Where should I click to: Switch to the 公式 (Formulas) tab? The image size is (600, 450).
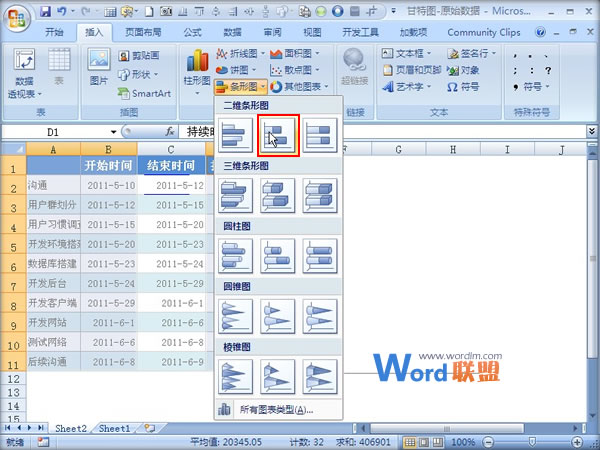click(x=192, y=32)
